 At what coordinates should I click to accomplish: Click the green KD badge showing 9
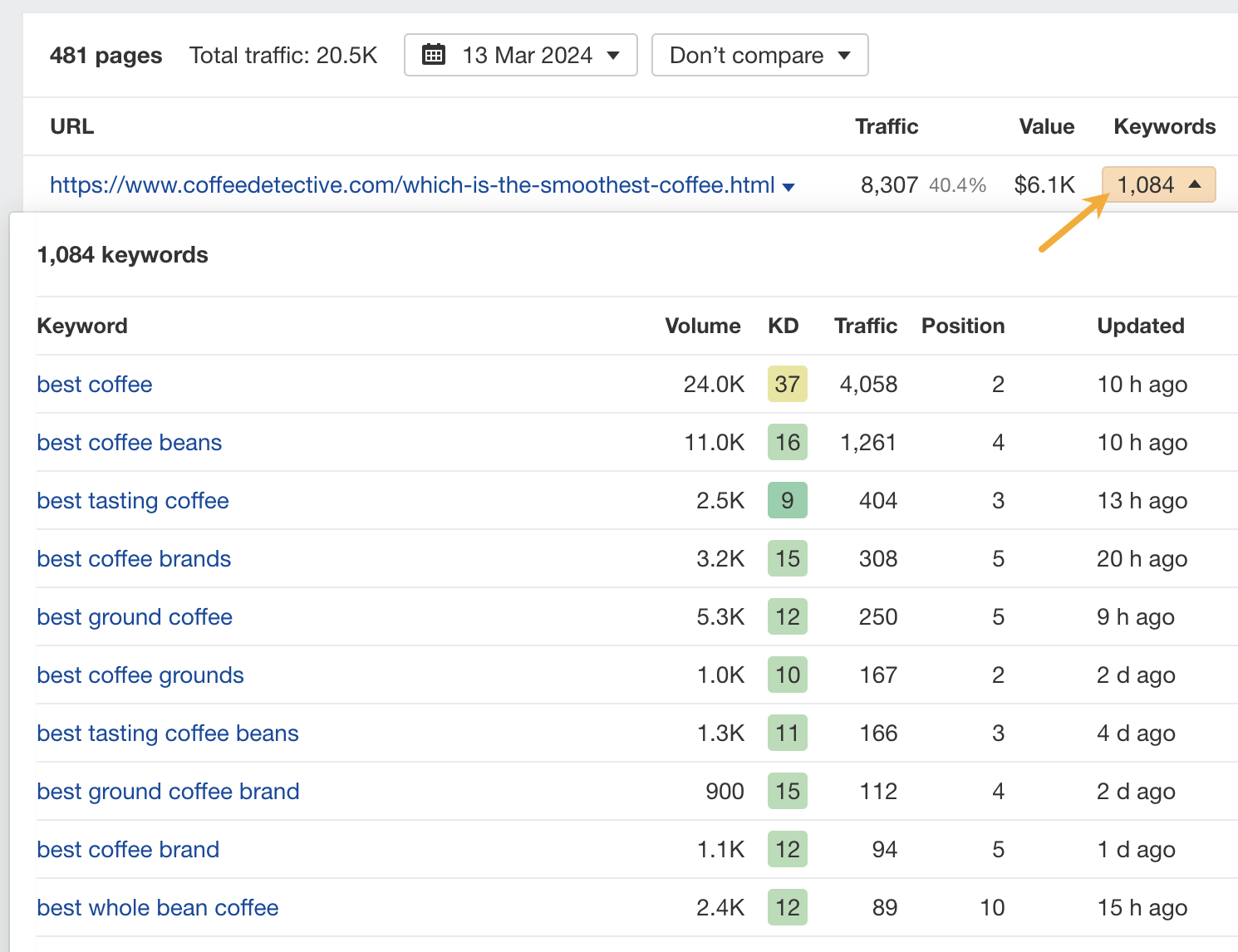(x=787, y=500)
